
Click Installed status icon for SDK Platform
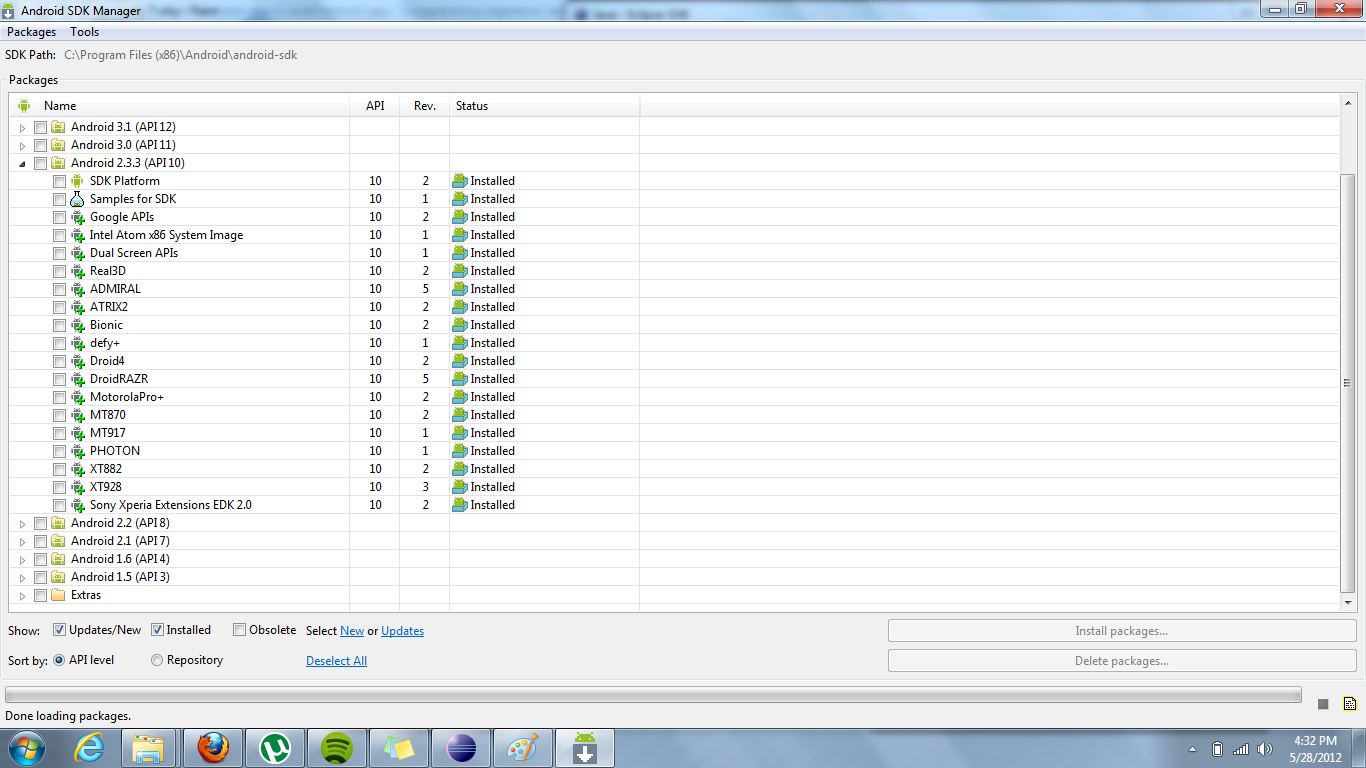click(460, 181)
